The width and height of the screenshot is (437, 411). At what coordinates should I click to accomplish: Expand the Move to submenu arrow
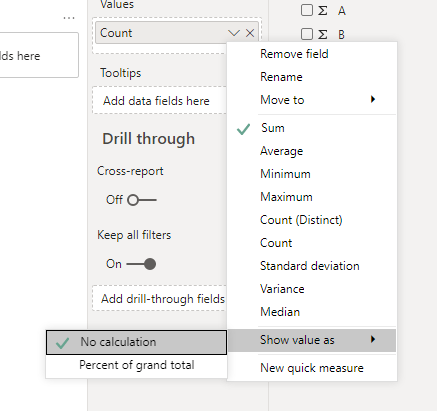tap(373, 99)
